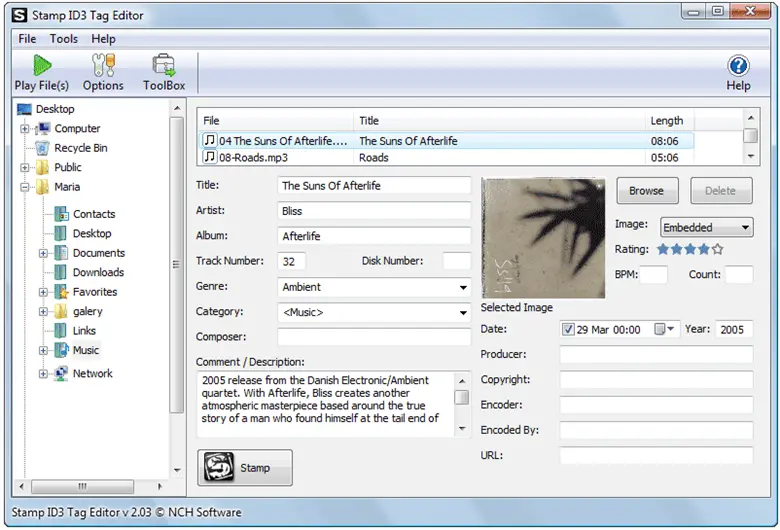This screenshot has height=530, width=780.
Task: Set rating to five stars
Action: point(717,249)
